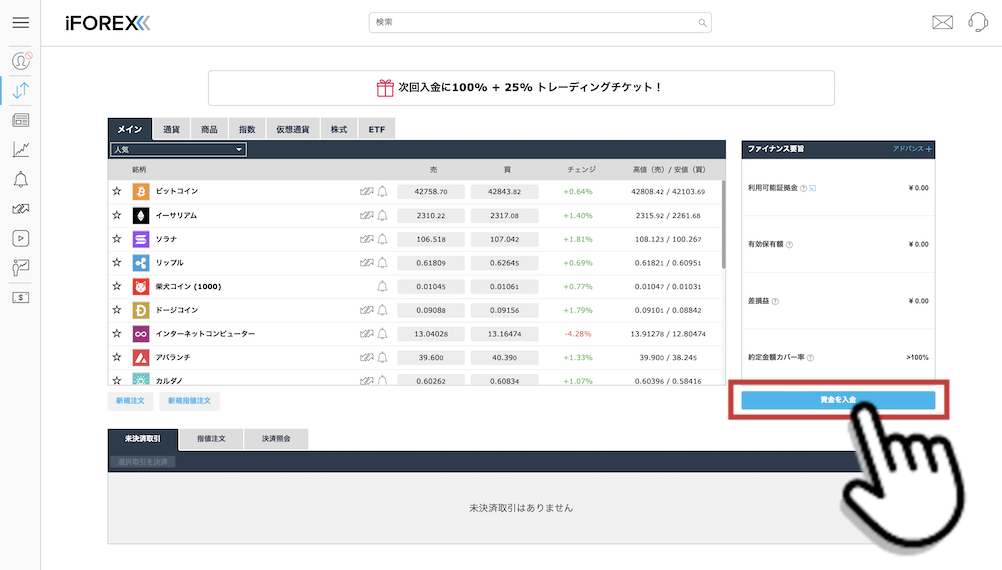Favorite Bitcoin with its star
Screen dimensions: 1002x570
pyautogui.click(x=117, y=191)
